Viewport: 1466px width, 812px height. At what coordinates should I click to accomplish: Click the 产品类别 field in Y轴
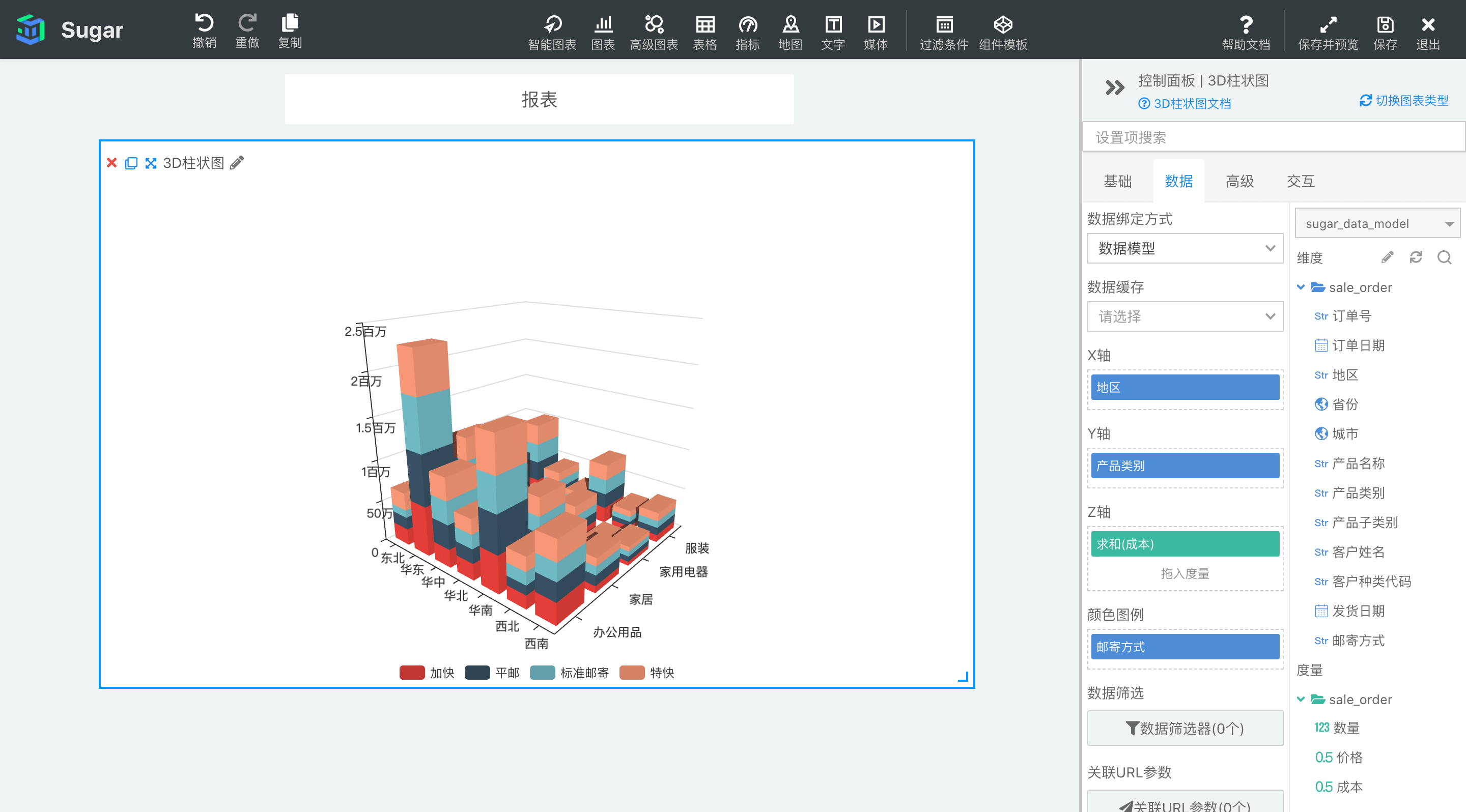(1185, 466)
